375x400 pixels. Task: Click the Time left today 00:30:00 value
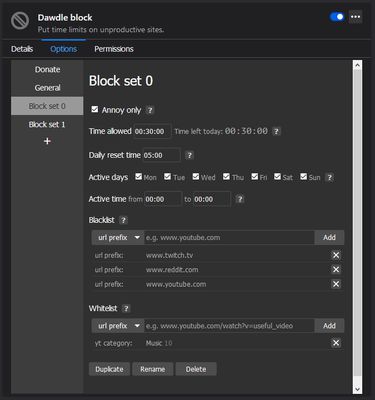(246, 131)
